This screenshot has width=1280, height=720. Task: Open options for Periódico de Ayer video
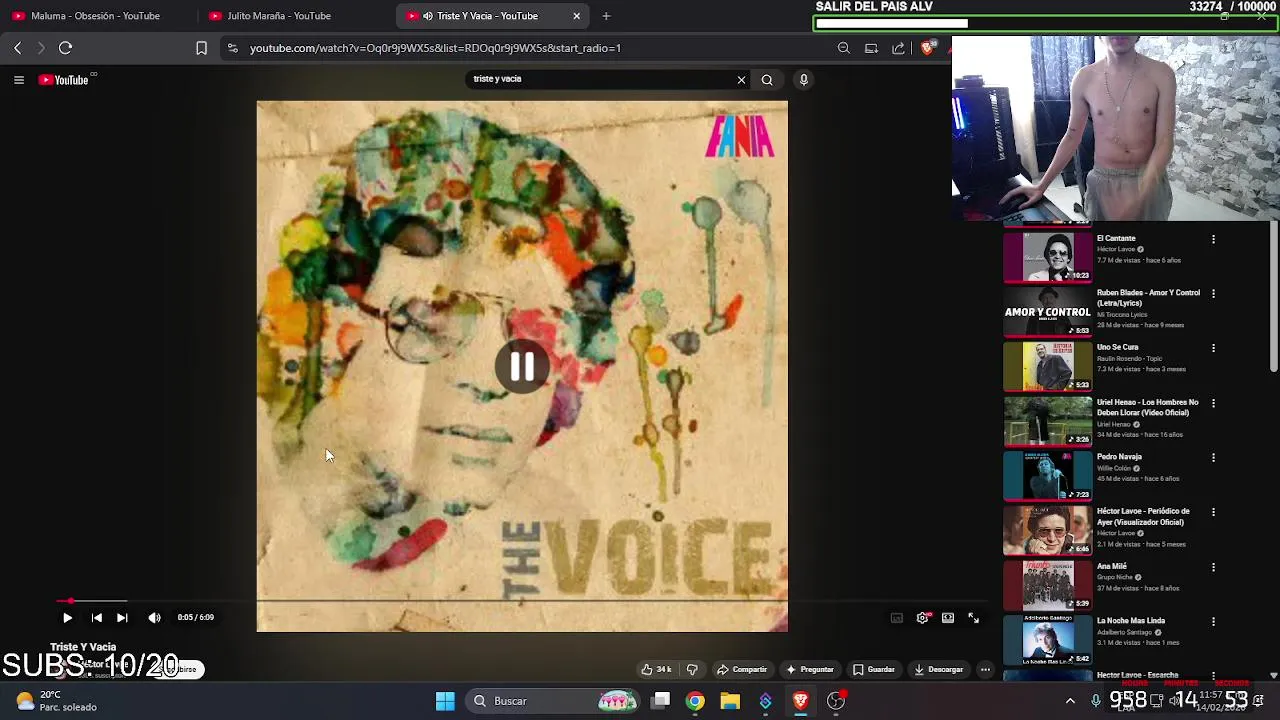[x=1213, y=512]
